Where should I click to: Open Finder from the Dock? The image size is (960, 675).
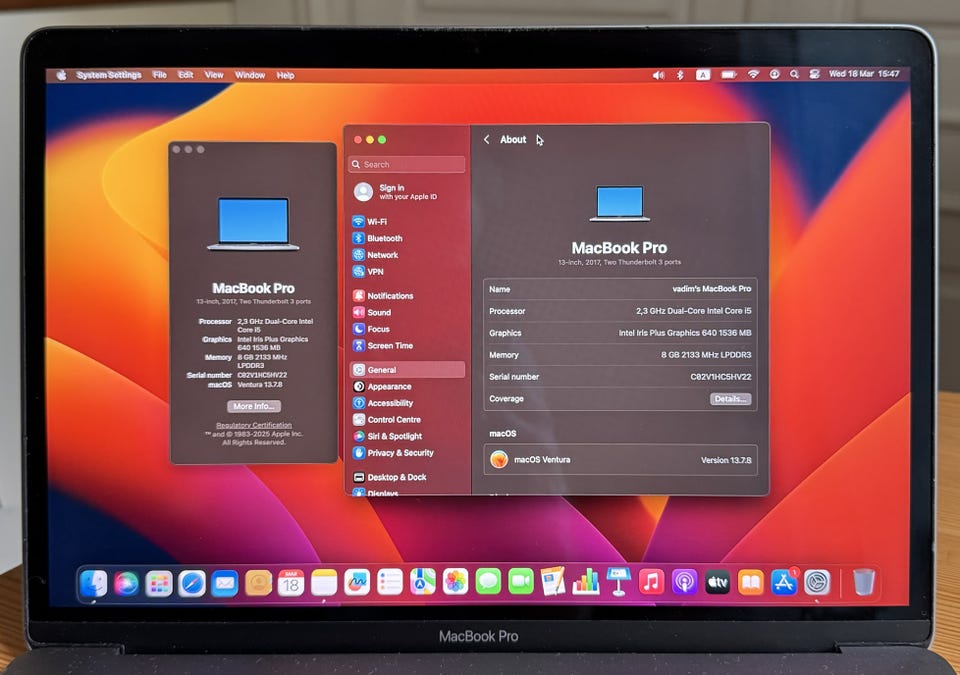tap(94, 583)
